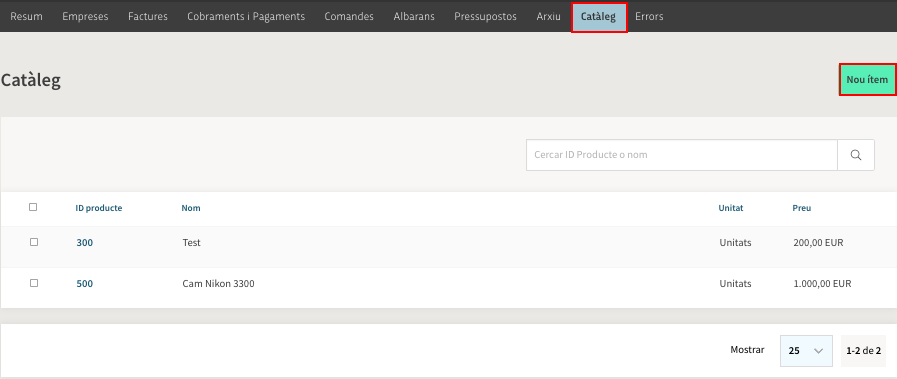Go to the Errors tab
The width and height of the screenshot is (897, 379).
(649, 17)
